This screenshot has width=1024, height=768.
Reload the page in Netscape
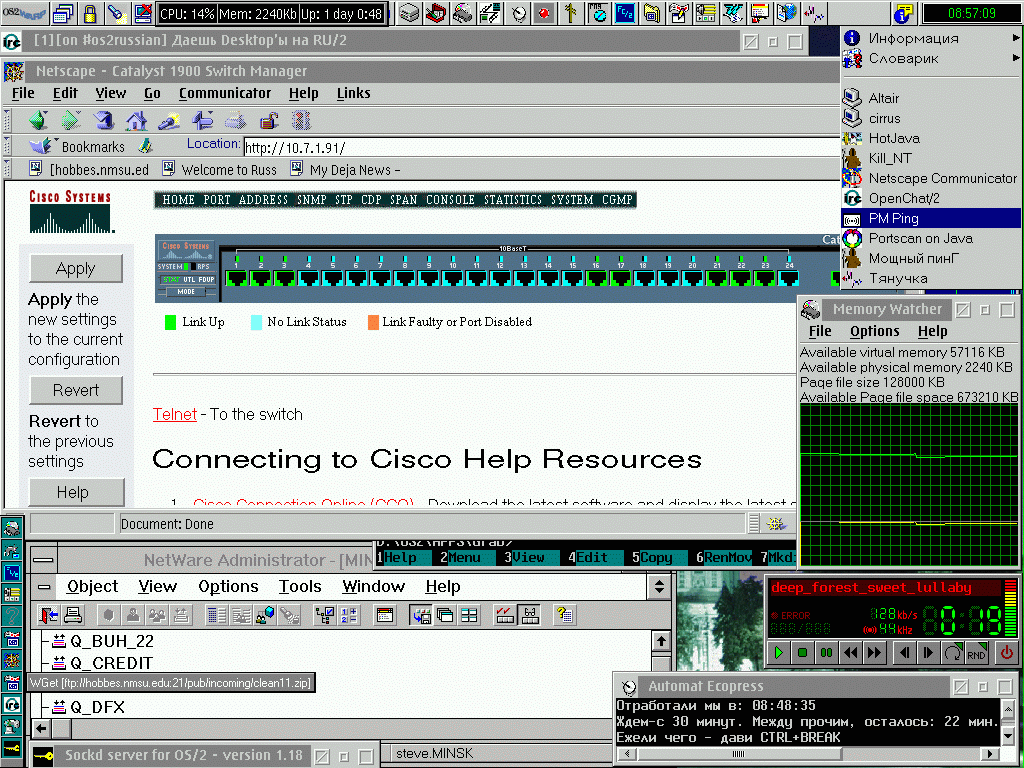coord(104,120)
